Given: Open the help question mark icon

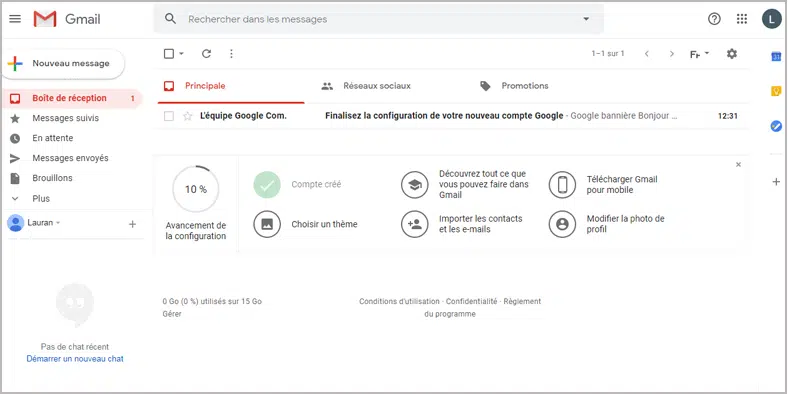Looking at the screenshot, I should (x=714, y=19).
